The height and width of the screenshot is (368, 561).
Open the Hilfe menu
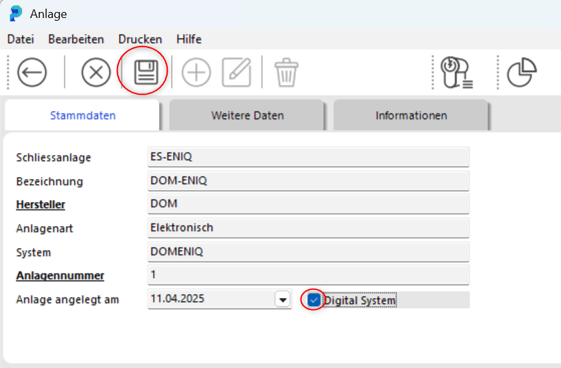click(x=189, y=39)
